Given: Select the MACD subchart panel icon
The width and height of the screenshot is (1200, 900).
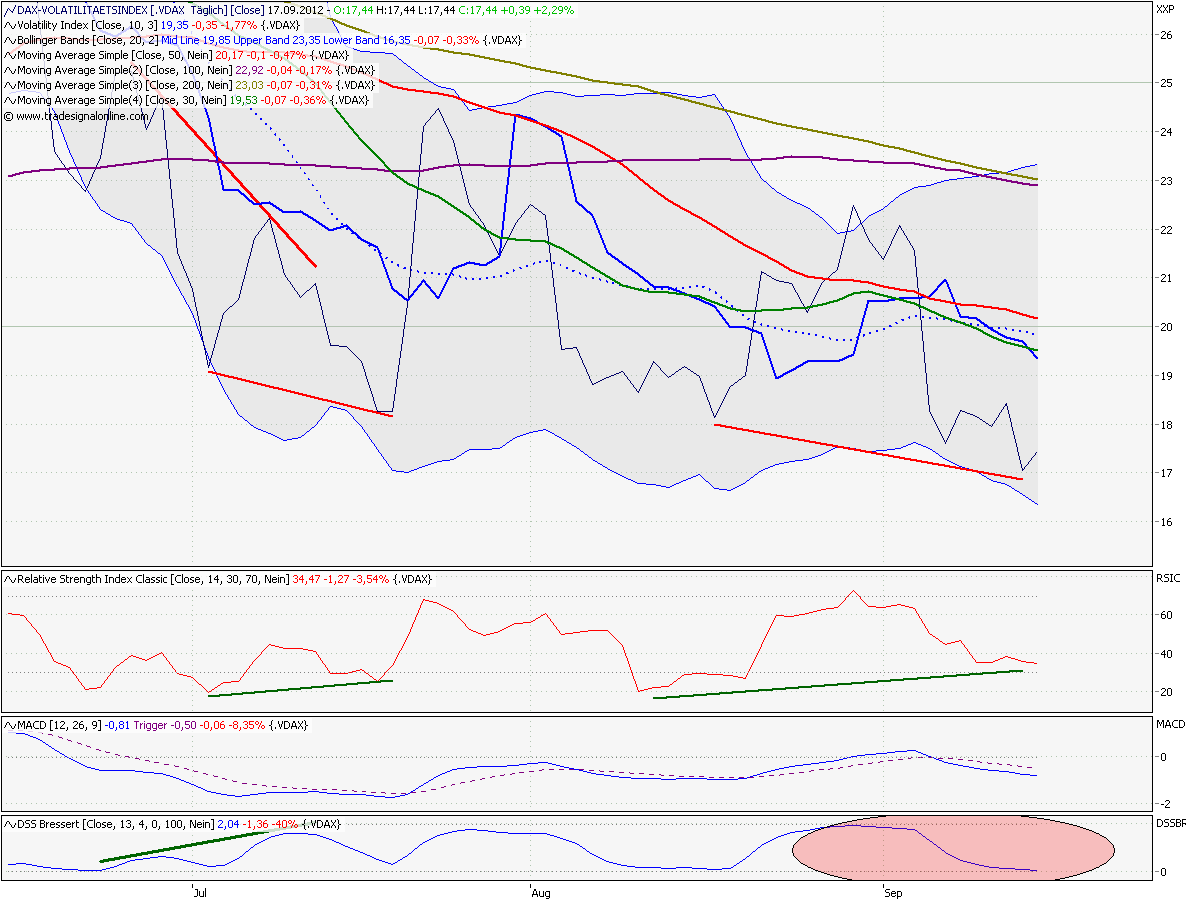Looking at the screenshot, I should tap(10, 722).
